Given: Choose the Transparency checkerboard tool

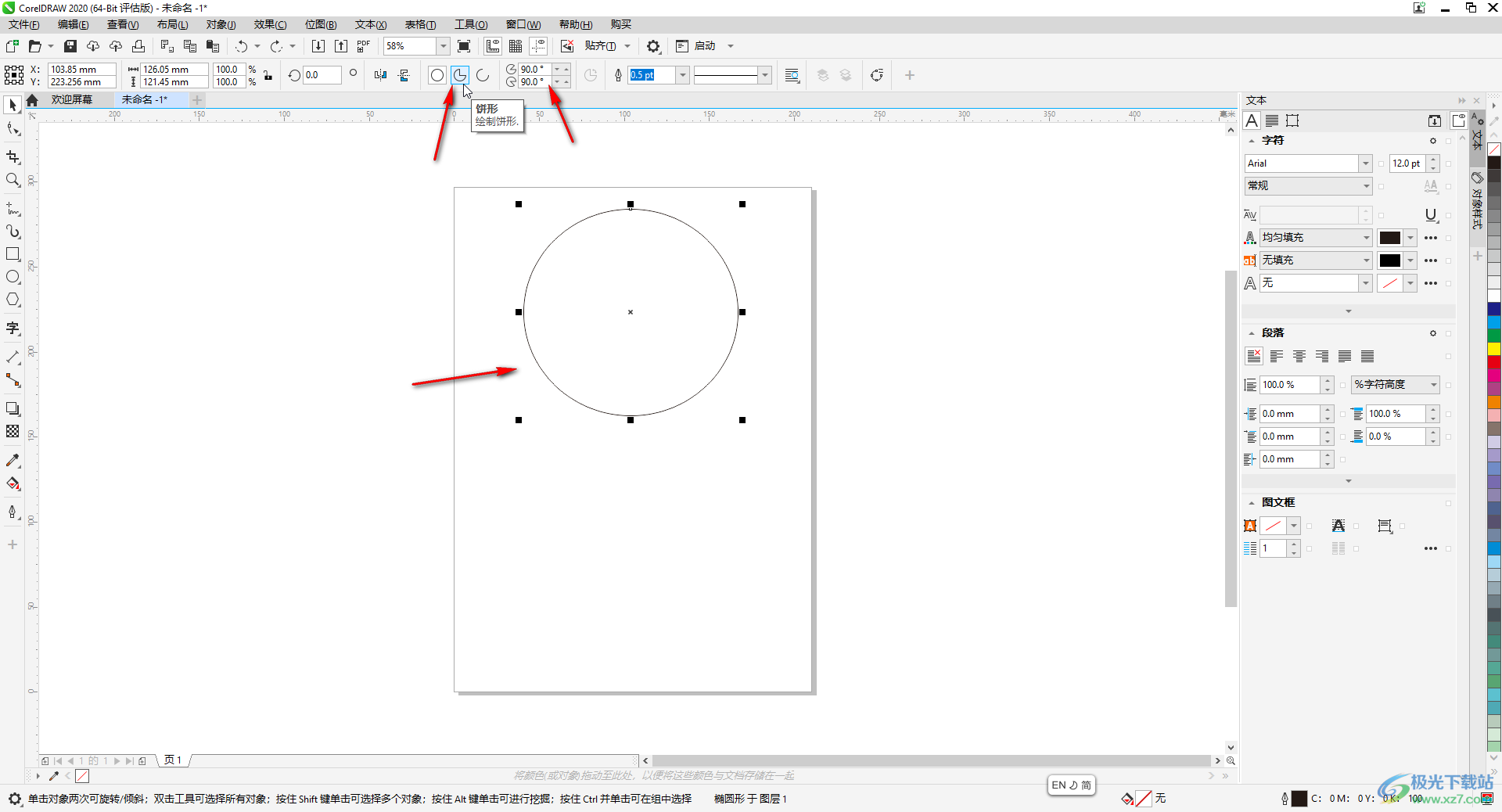Looking at the screenshot, I should [x=13, y=431].
